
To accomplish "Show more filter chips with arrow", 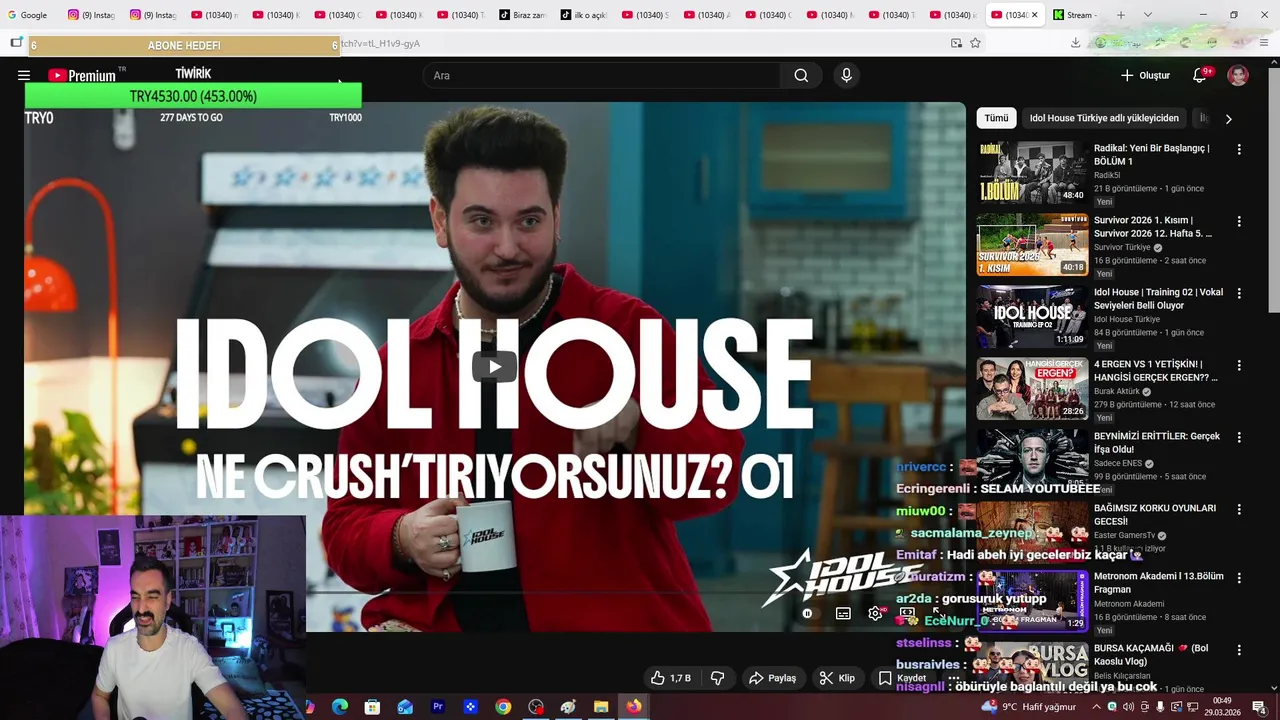I will 1228,118.
